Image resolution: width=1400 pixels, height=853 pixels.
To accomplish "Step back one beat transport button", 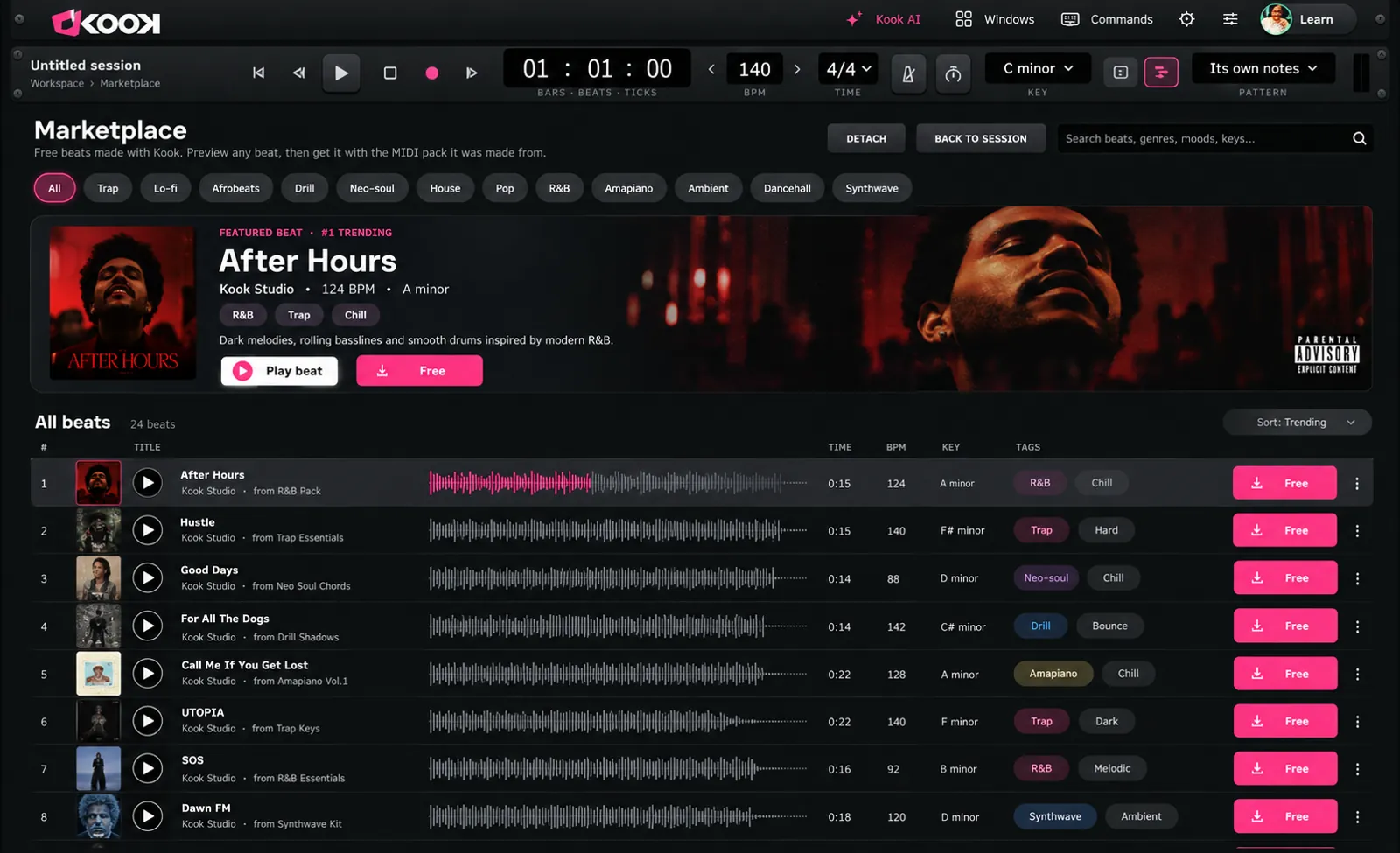I will (x=299, y=73).
